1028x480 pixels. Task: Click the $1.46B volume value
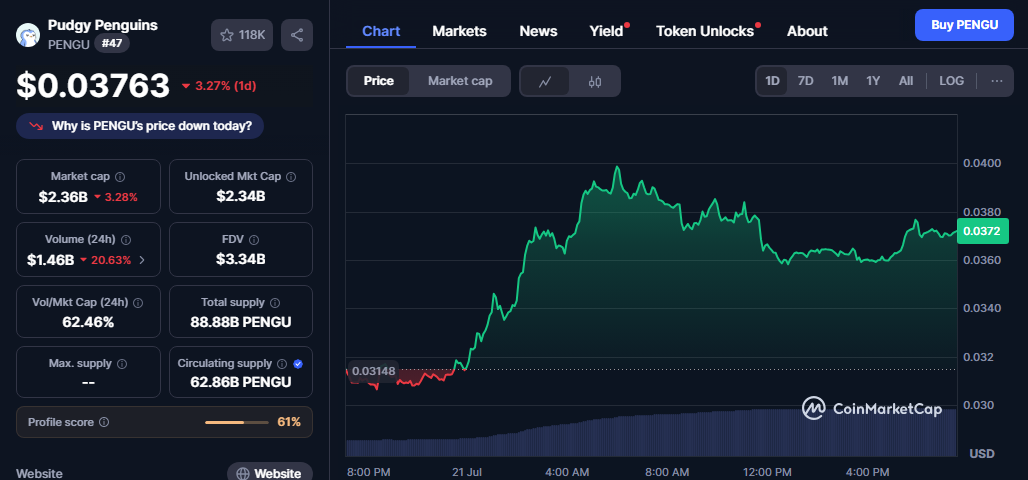(50, 260)
